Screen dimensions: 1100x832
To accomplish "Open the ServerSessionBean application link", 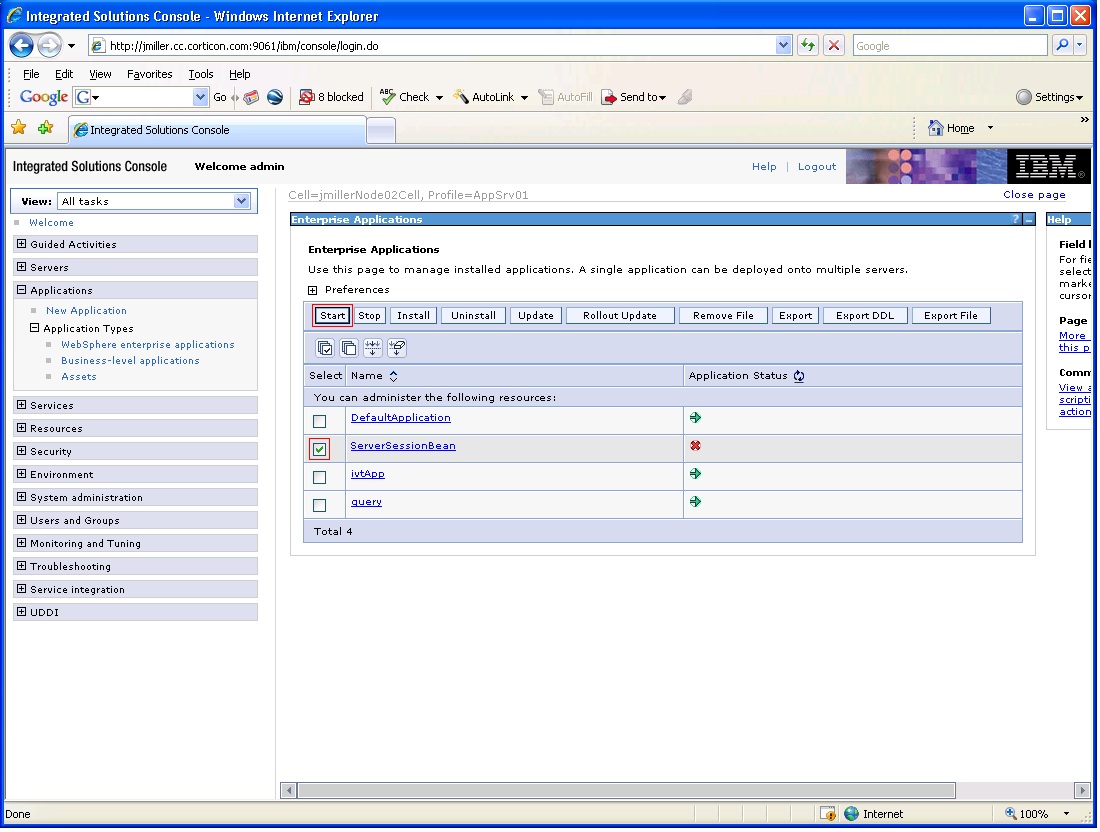I will [x=403, y=446].
